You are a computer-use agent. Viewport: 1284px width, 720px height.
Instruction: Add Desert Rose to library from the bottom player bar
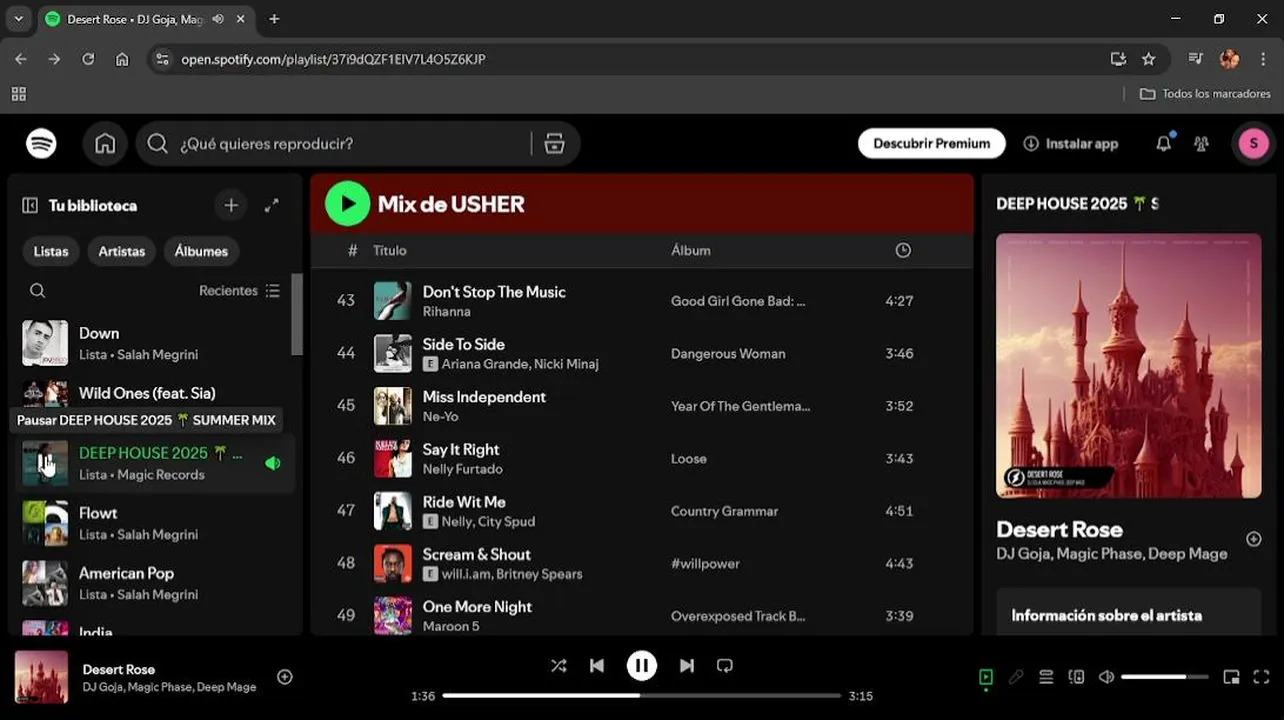point(285,677)
